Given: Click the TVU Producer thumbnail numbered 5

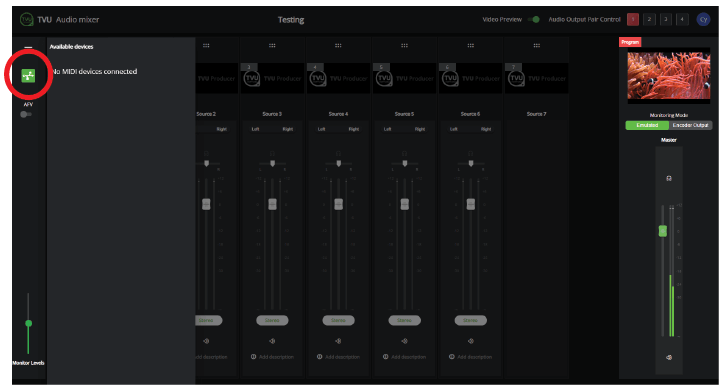Looking at the screenshot, I should tap(405, 79).
